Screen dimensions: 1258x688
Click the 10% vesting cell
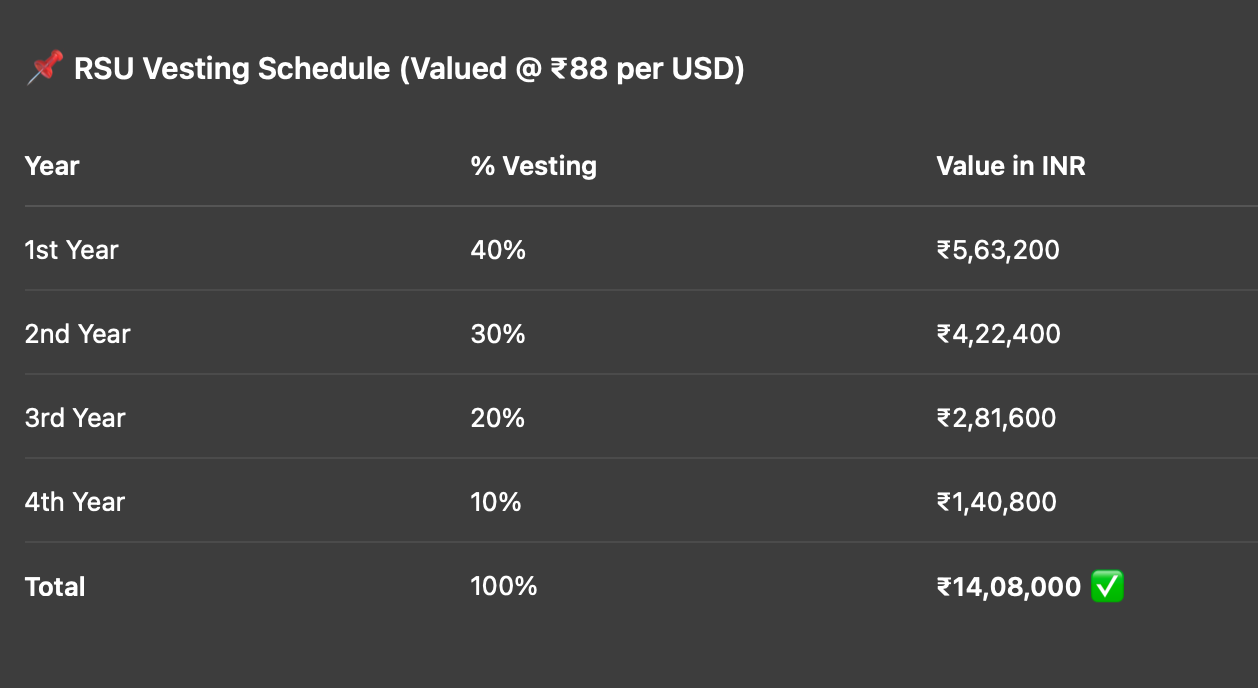tap(496, 502)
